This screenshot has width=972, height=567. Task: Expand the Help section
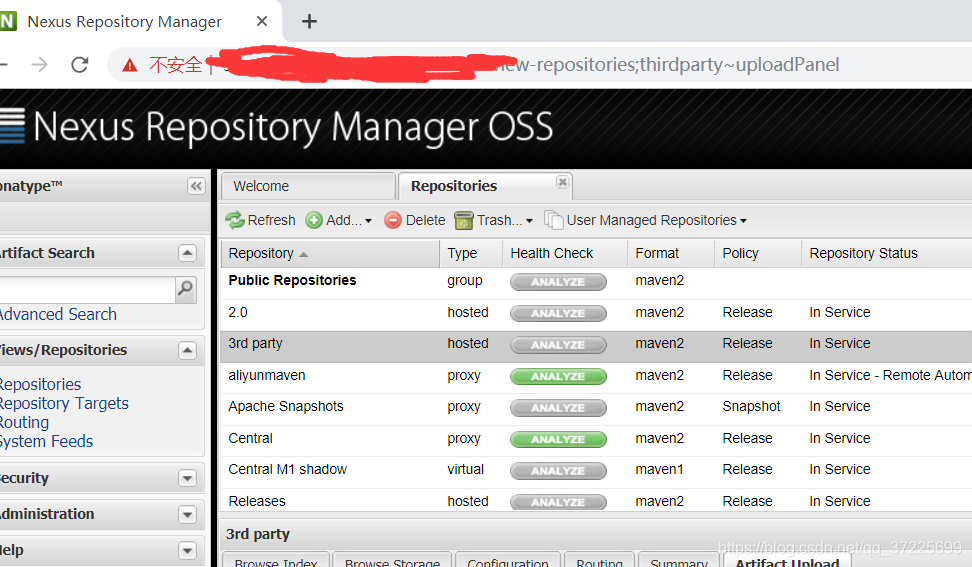click(187, 550)
